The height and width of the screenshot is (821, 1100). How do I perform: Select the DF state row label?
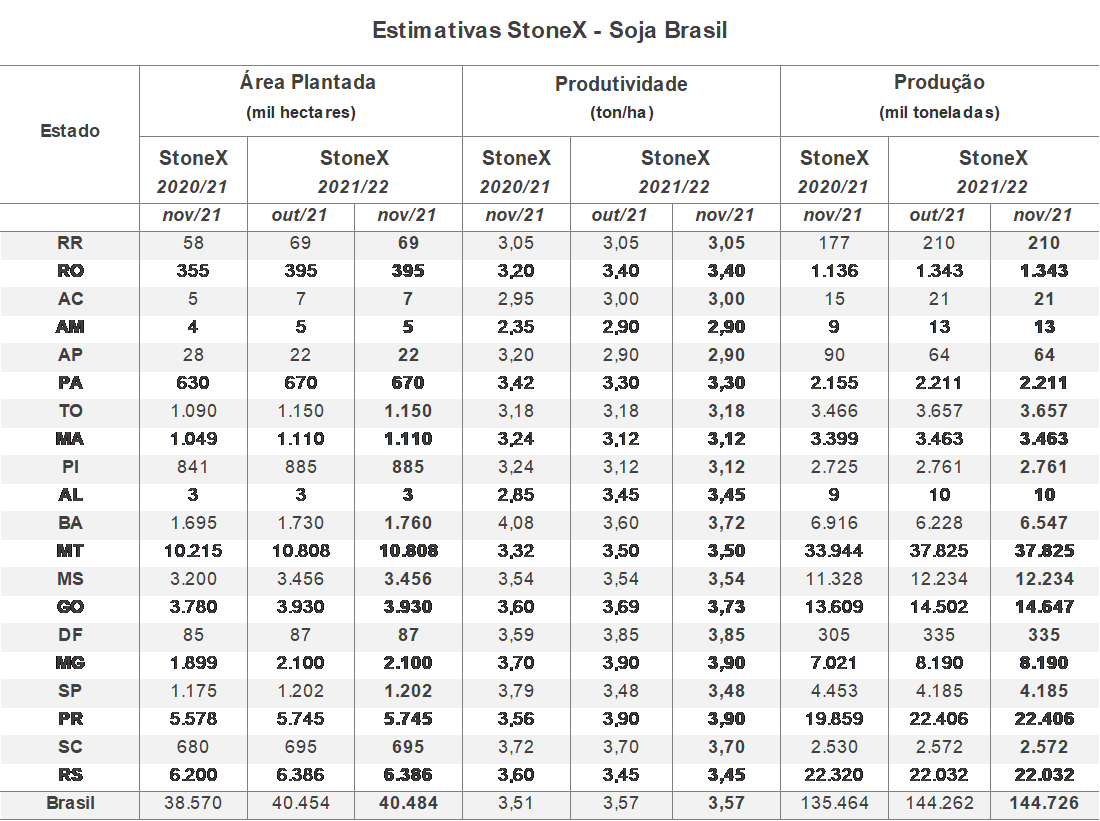click(70, 635)
